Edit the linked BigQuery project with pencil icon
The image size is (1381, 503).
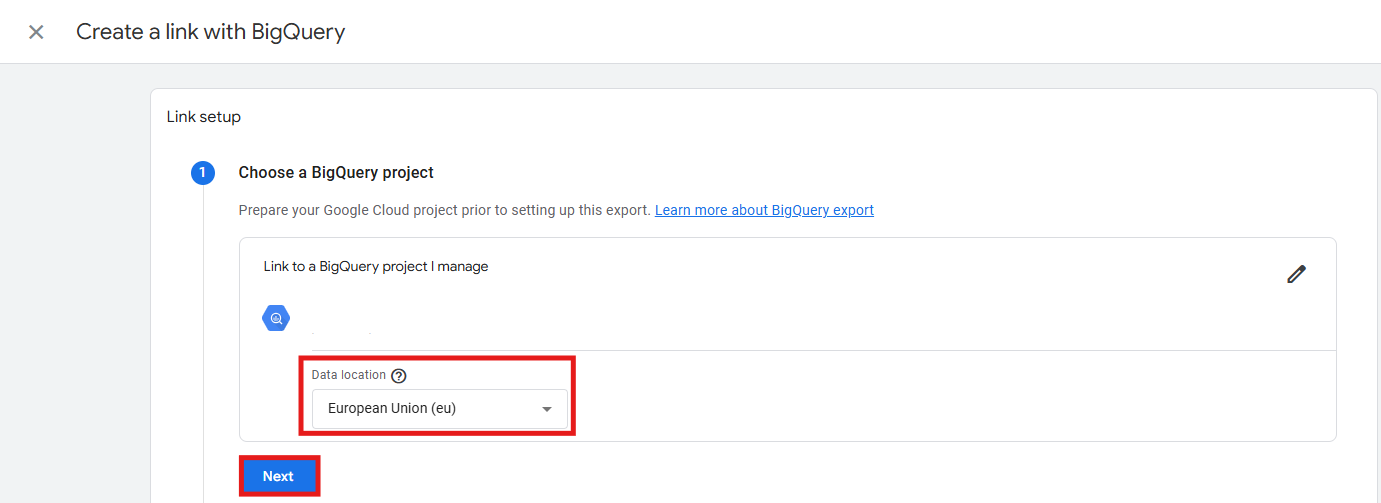click(x=1296, y=274)
